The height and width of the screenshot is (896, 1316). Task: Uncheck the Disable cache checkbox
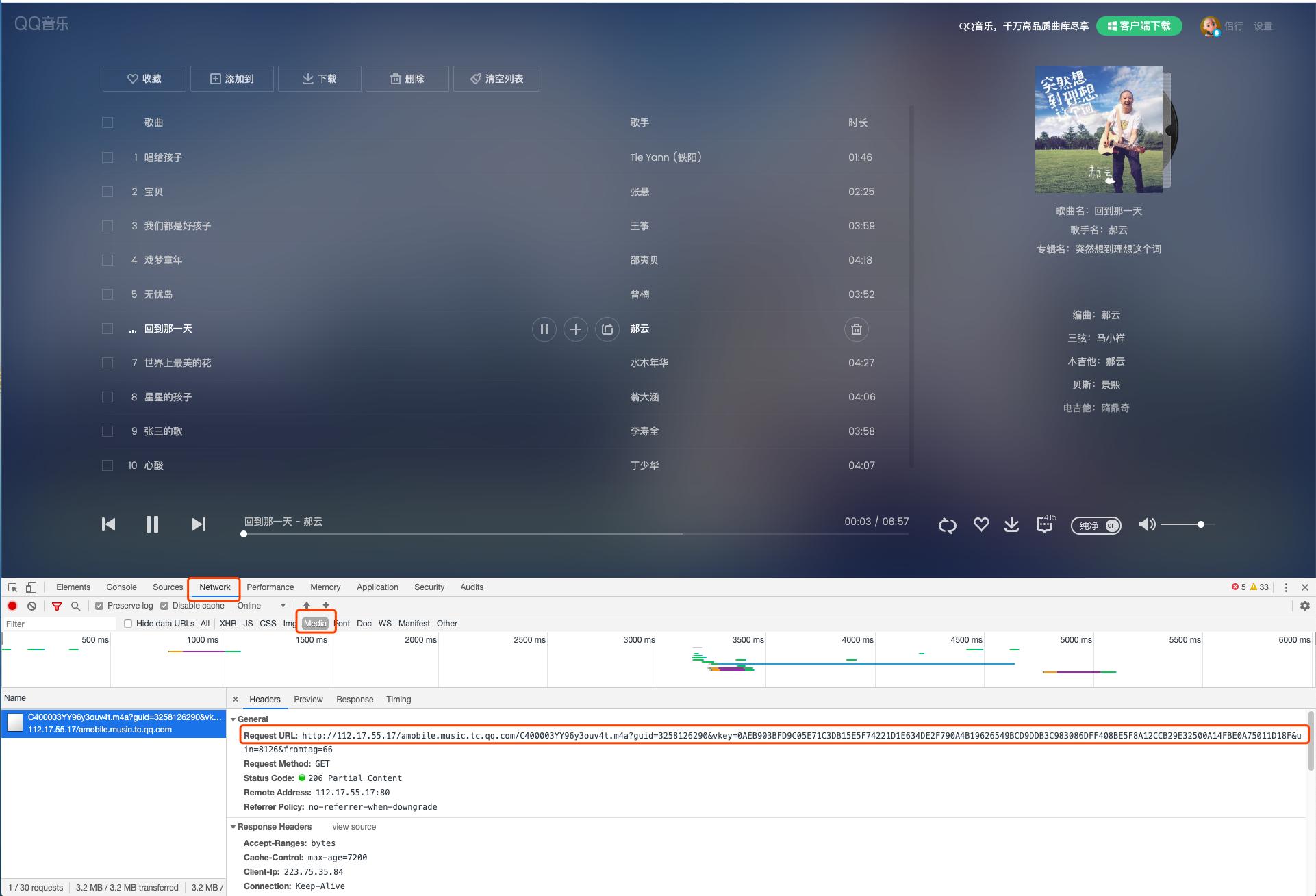(x=164, y=606)
